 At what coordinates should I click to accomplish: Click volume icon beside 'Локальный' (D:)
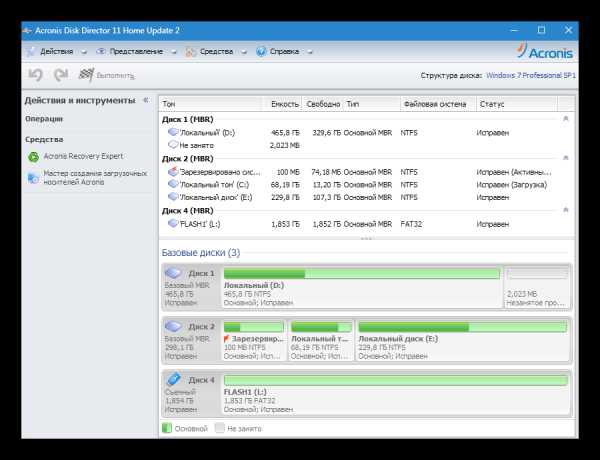pos(173,132)
